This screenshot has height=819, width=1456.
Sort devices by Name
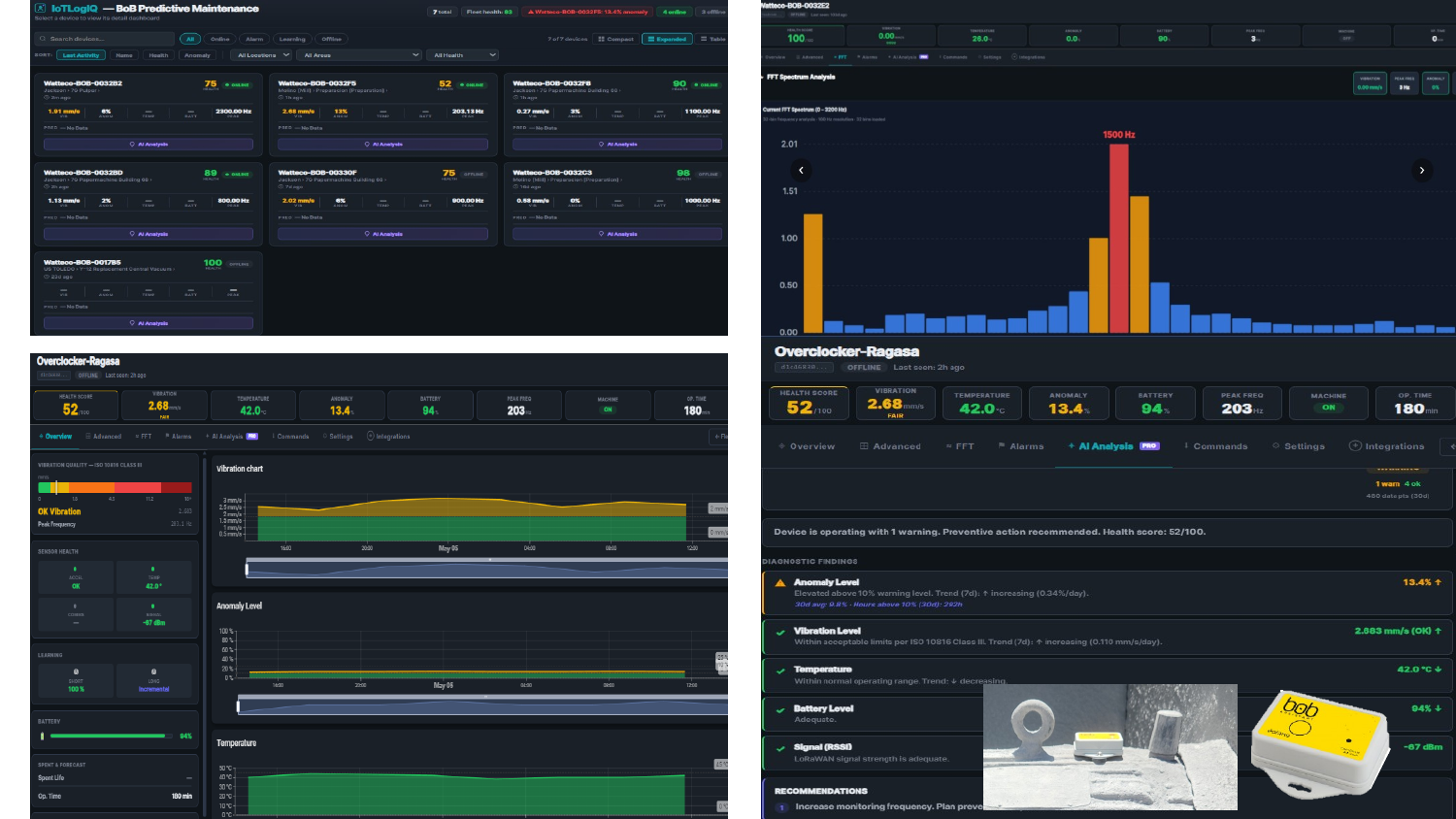(x=124, y=55)
